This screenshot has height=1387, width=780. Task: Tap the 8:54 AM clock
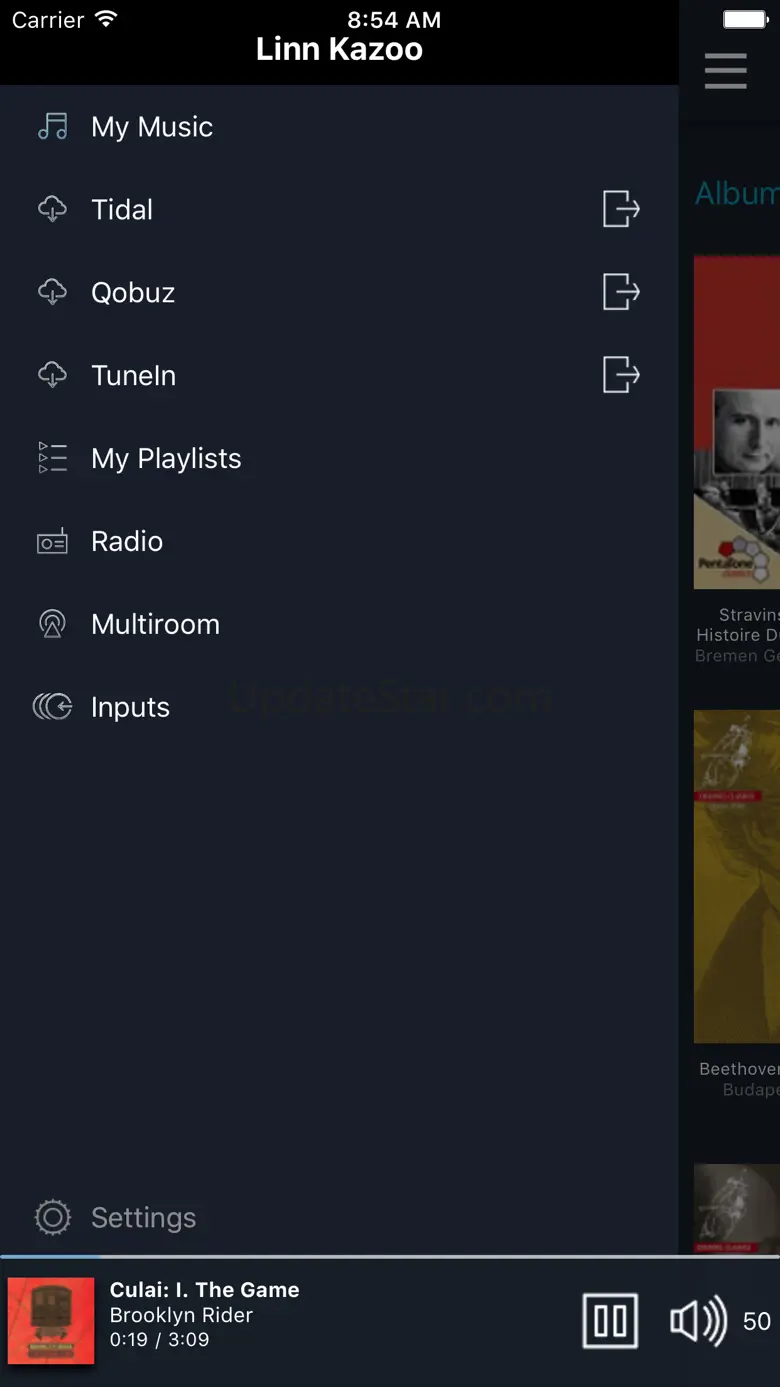point(394,20)
